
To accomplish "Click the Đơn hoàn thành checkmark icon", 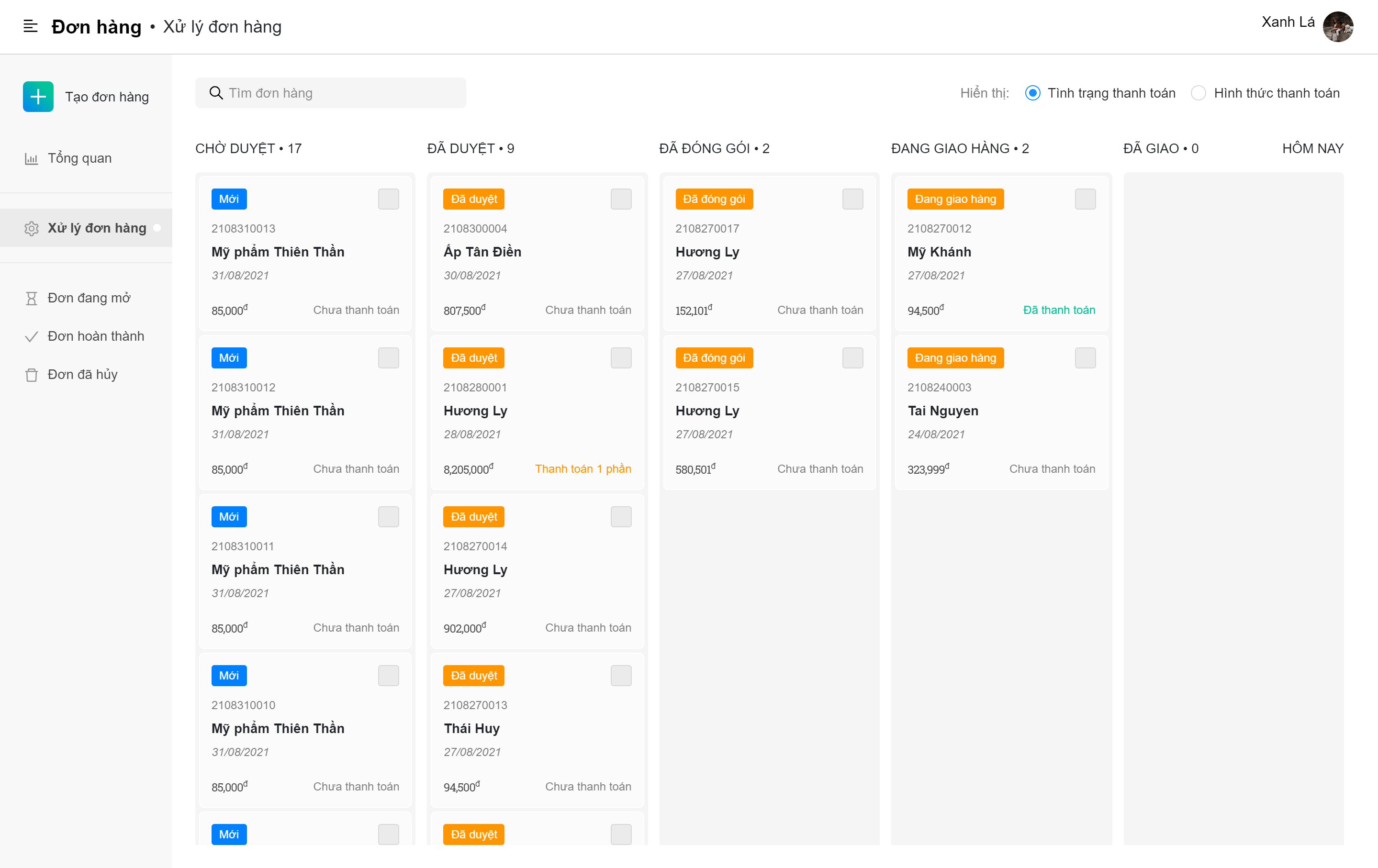I will coord(32,336).
